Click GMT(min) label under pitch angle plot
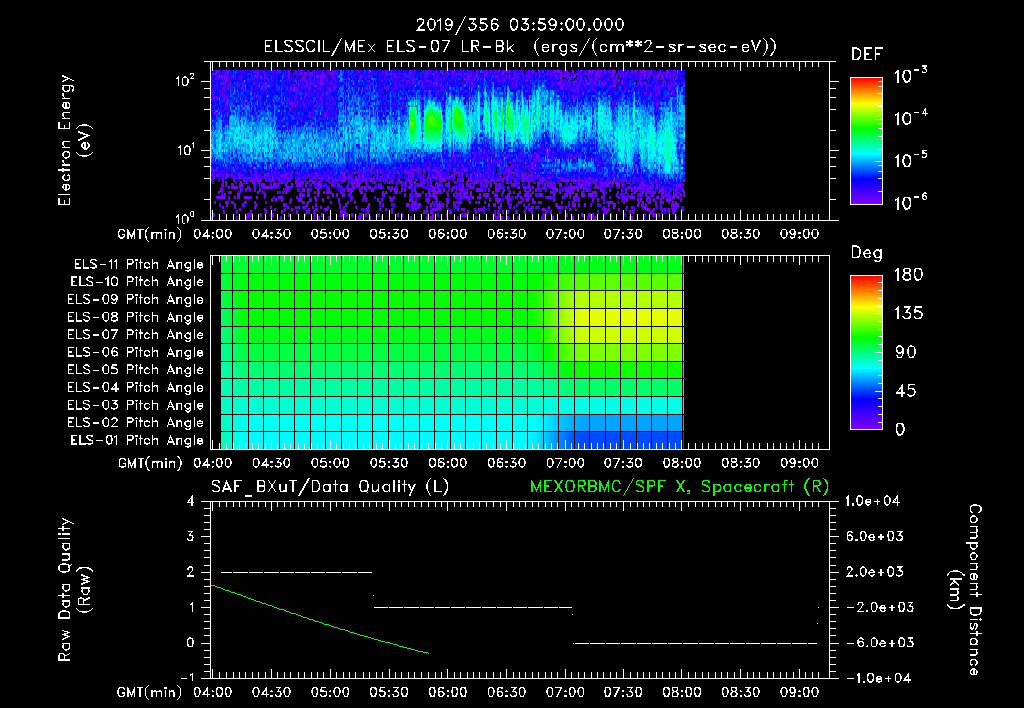Viewport: 1024px width, 708px height. pos(150,464)
